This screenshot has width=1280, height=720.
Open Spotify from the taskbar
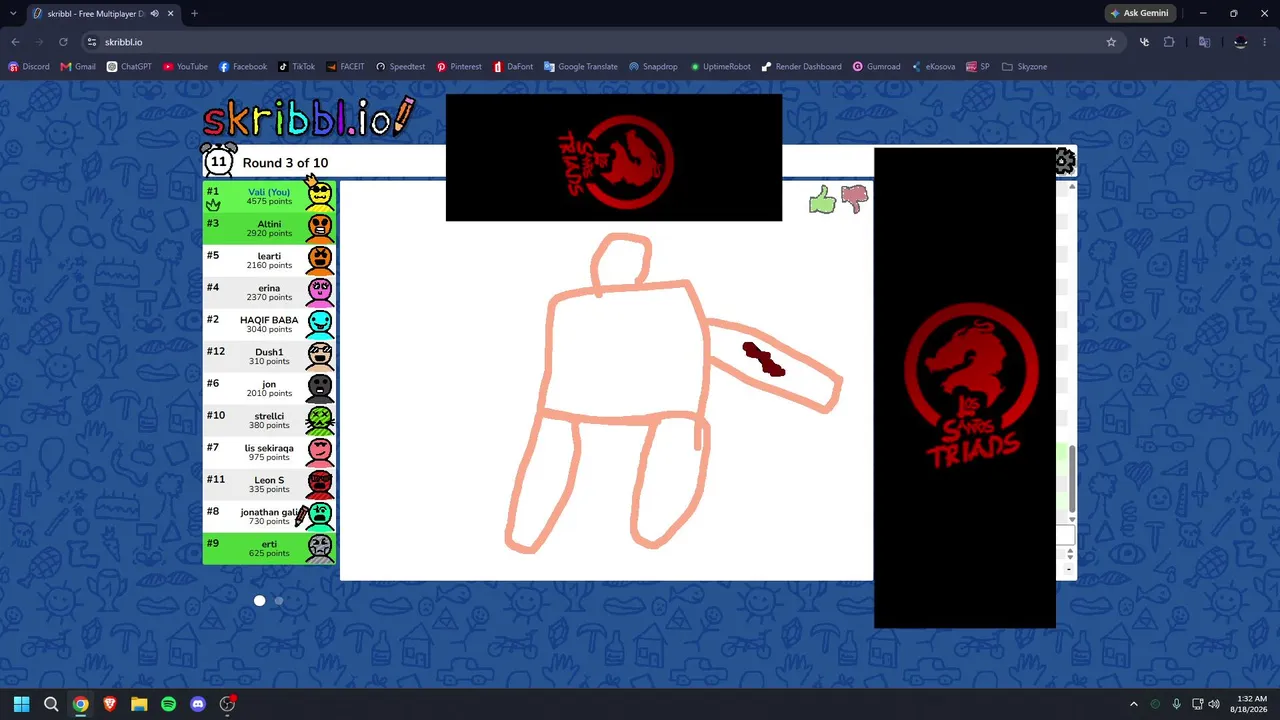168,704
